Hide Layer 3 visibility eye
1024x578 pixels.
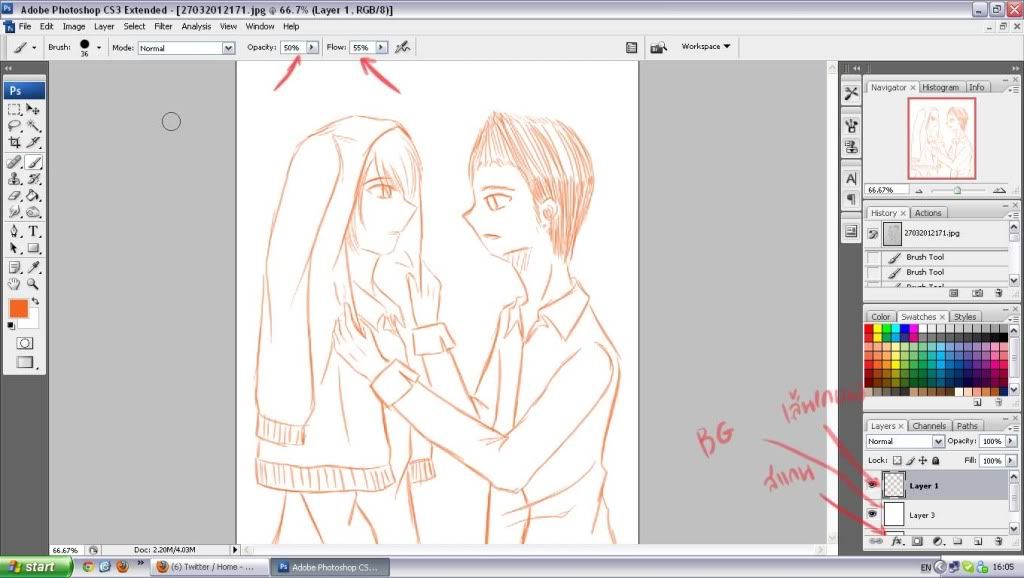click(872, 514)
